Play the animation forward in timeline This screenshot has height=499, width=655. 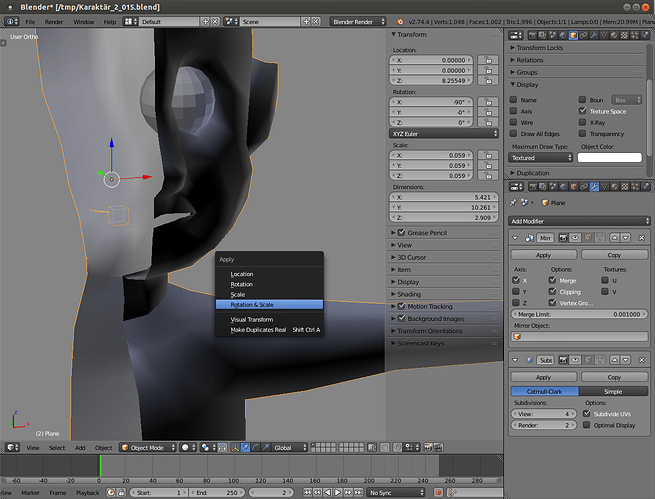pos(338,492)
